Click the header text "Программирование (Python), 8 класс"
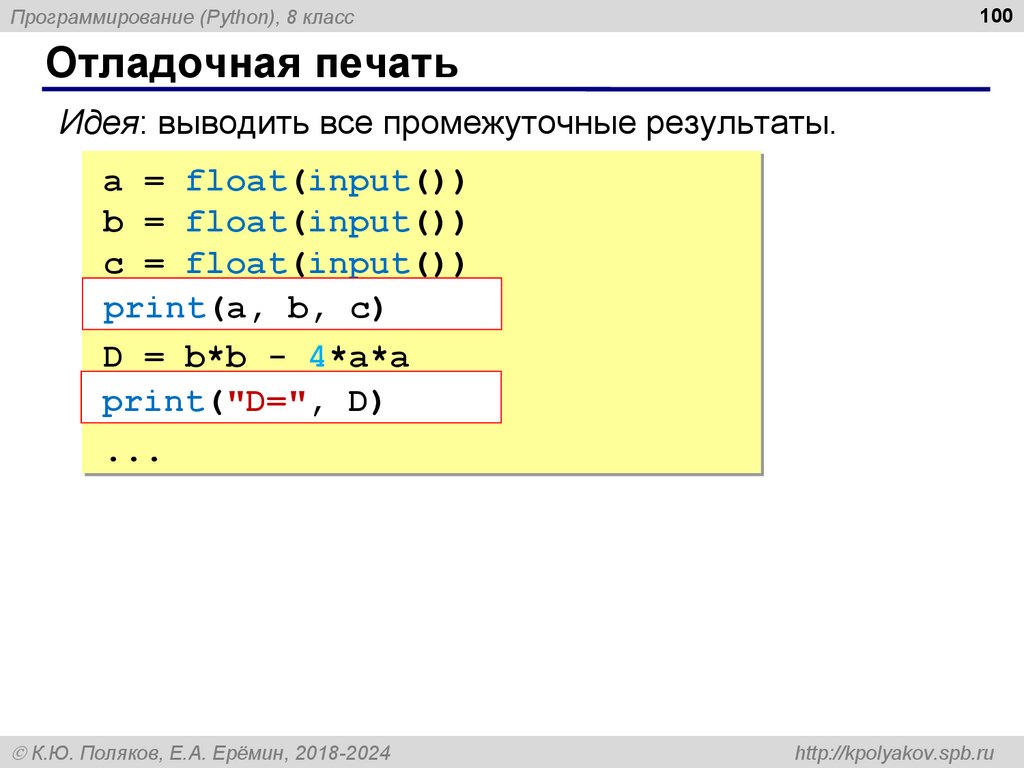The width and height of the screenshot is (1024, 768). [x=182, y=17]
